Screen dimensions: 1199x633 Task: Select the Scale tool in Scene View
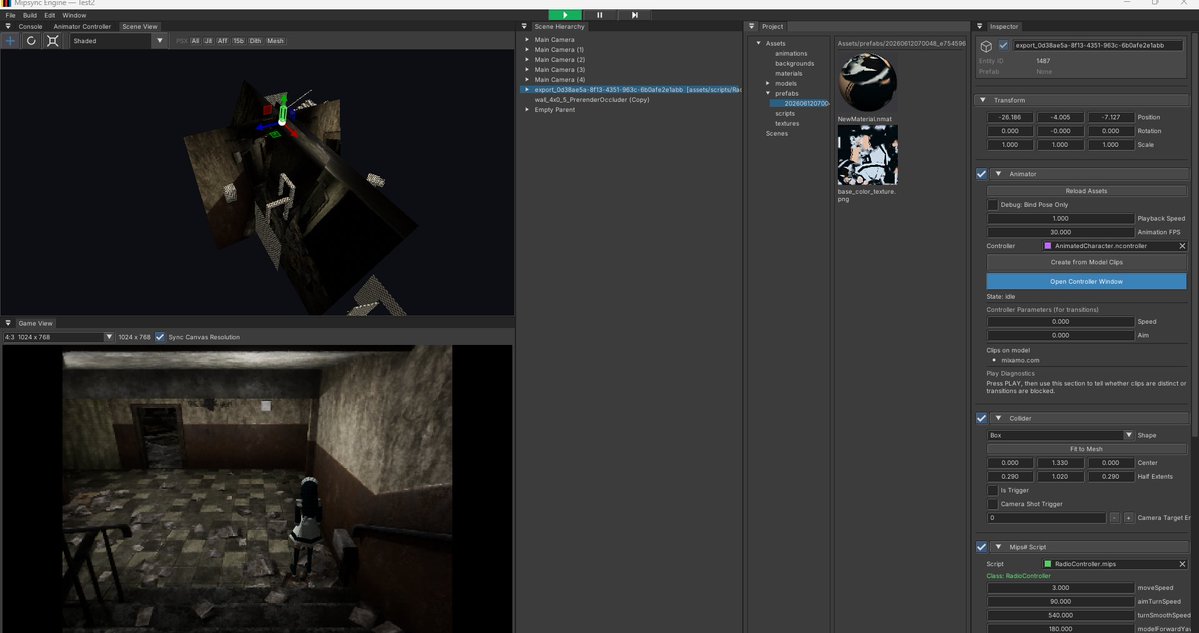coord(52,41)
